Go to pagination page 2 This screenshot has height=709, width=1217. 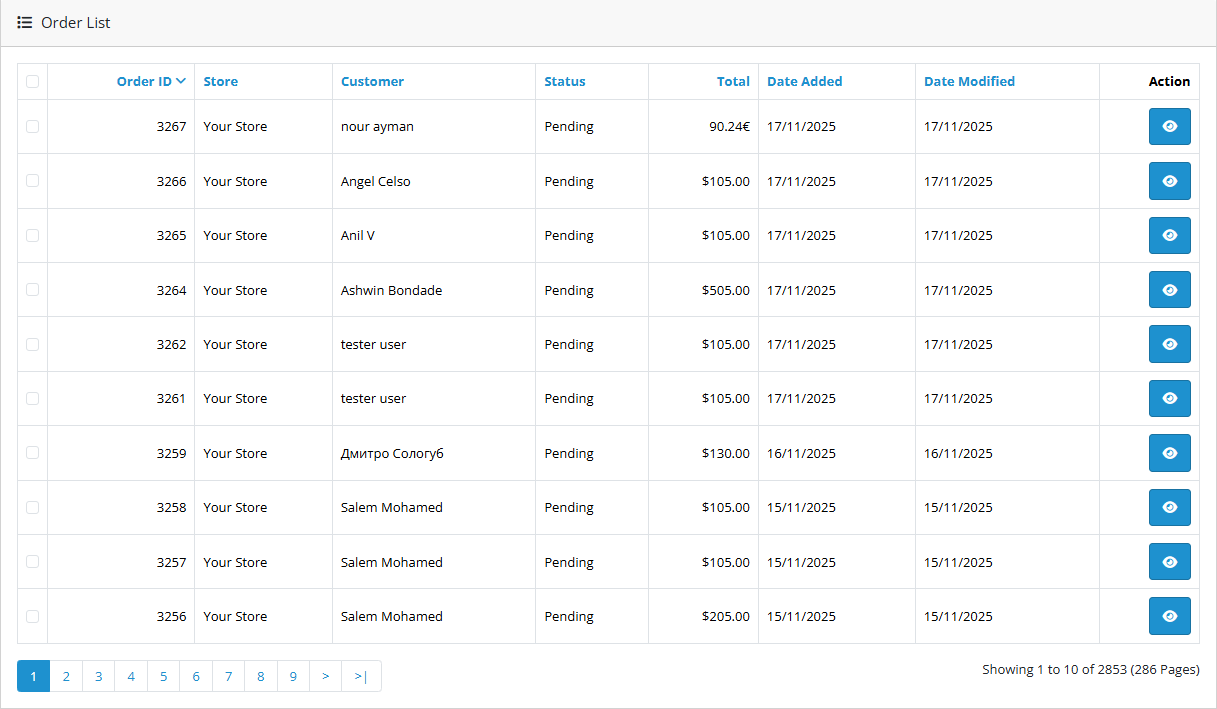pos(66,676)
